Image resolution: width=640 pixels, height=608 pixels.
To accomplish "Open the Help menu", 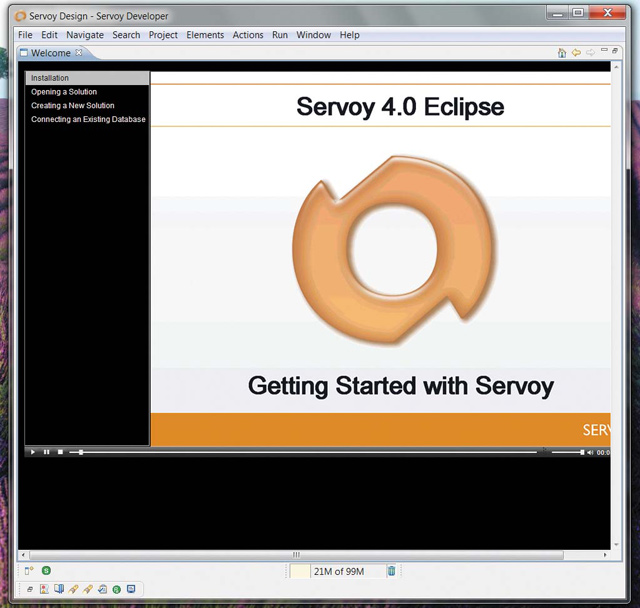I will [x=349, y=35].
